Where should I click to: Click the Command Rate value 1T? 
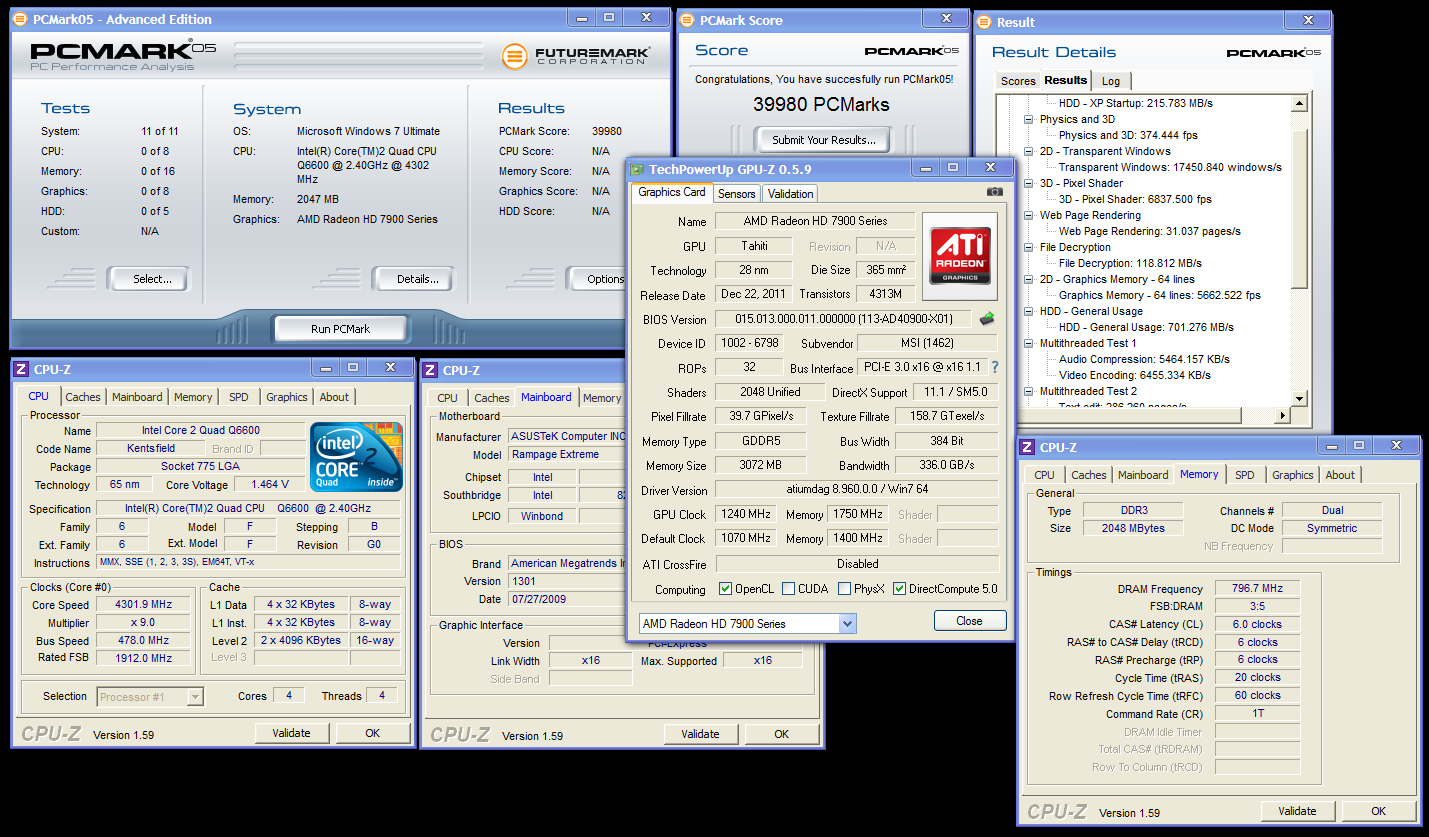(1258, 714)
